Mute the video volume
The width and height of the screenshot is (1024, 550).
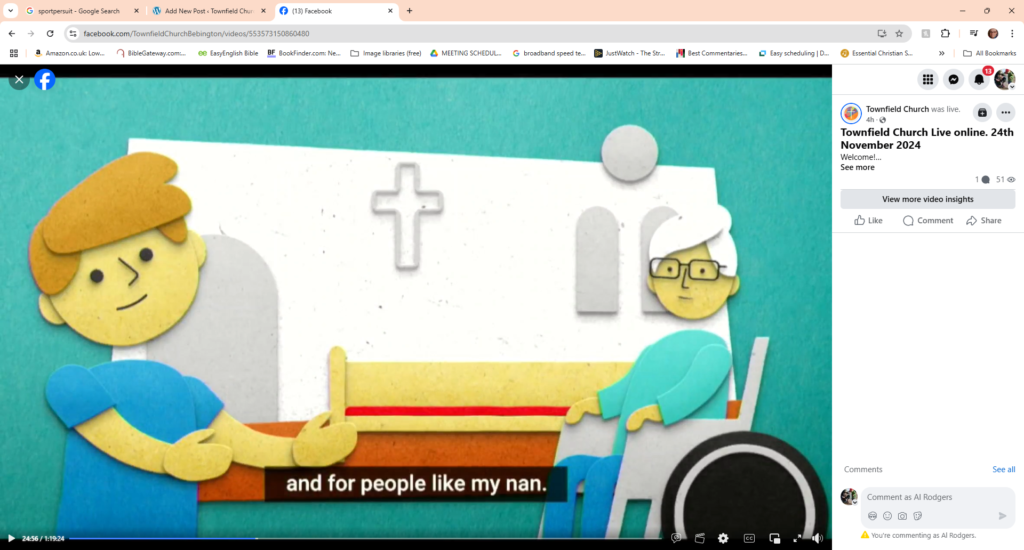pyautogui.click(x=817, y=538)
